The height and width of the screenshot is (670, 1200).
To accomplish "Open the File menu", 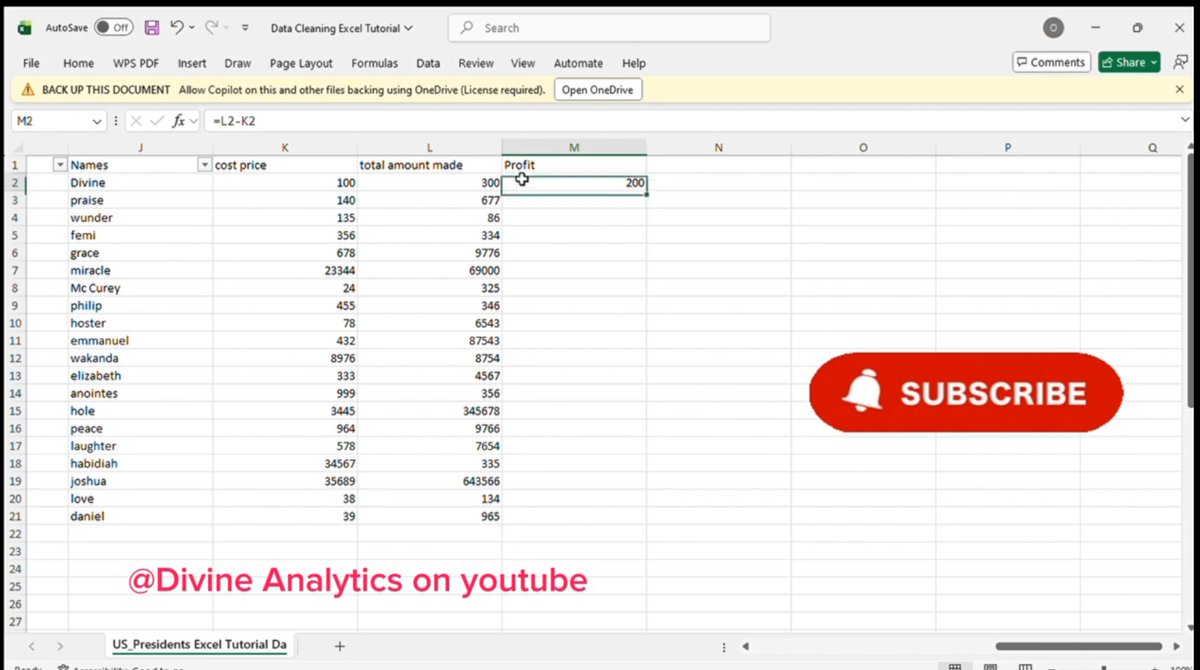I will point(30,62).
